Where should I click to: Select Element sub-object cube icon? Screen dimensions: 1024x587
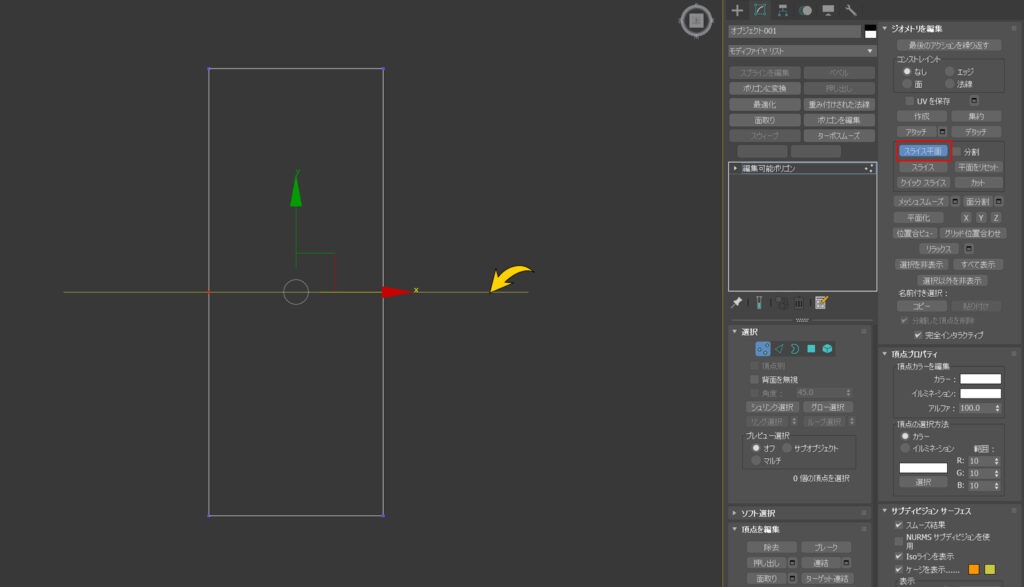tap(827, 349)
